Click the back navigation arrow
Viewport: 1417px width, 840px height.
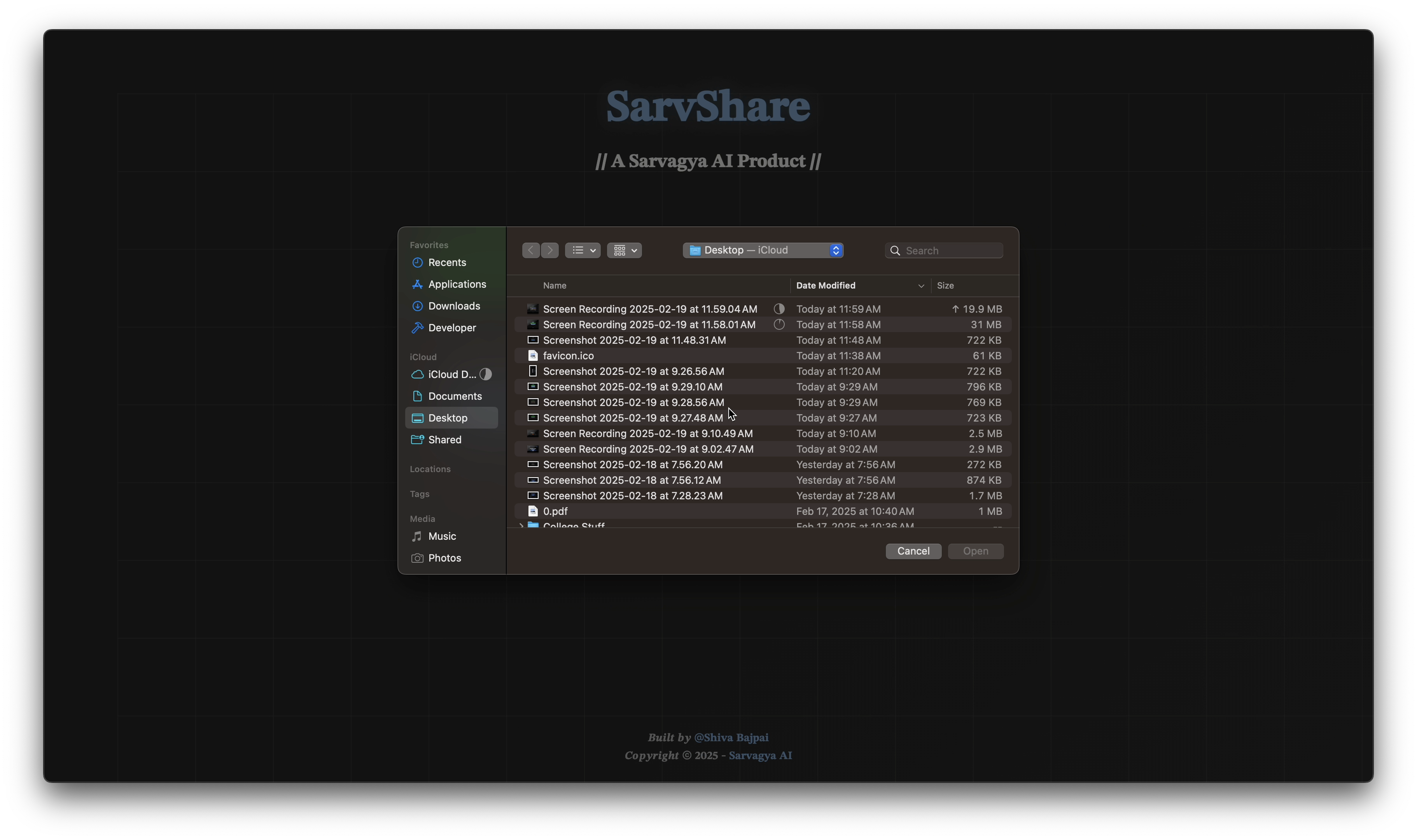click(x=530, y=250)
